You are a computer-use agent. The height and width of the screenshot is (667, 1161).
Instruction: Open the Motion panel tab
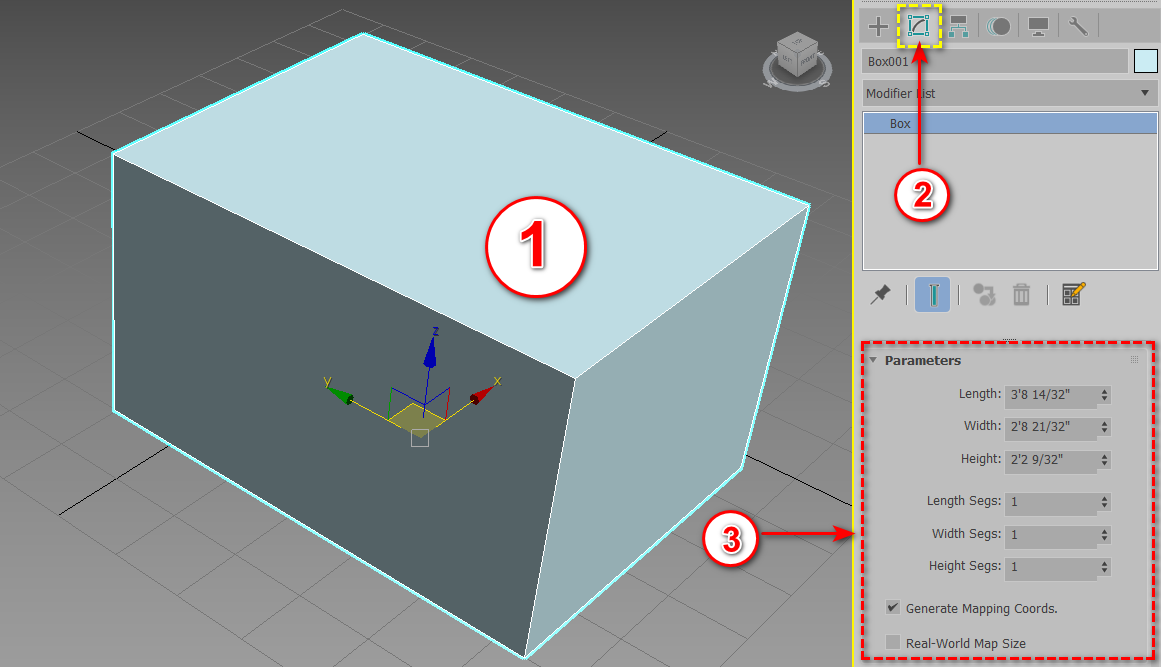point(998,26)
